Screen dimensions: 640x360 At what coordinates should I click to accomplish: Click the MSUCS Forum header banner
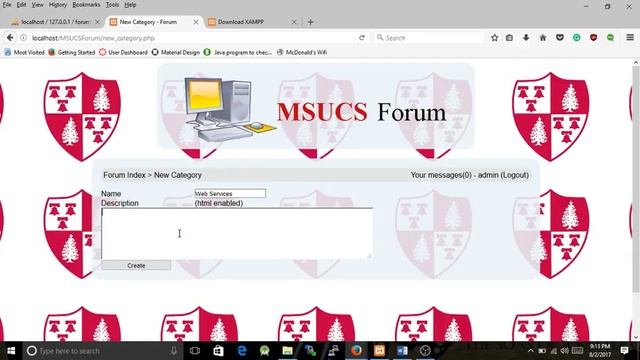[316, 107]
